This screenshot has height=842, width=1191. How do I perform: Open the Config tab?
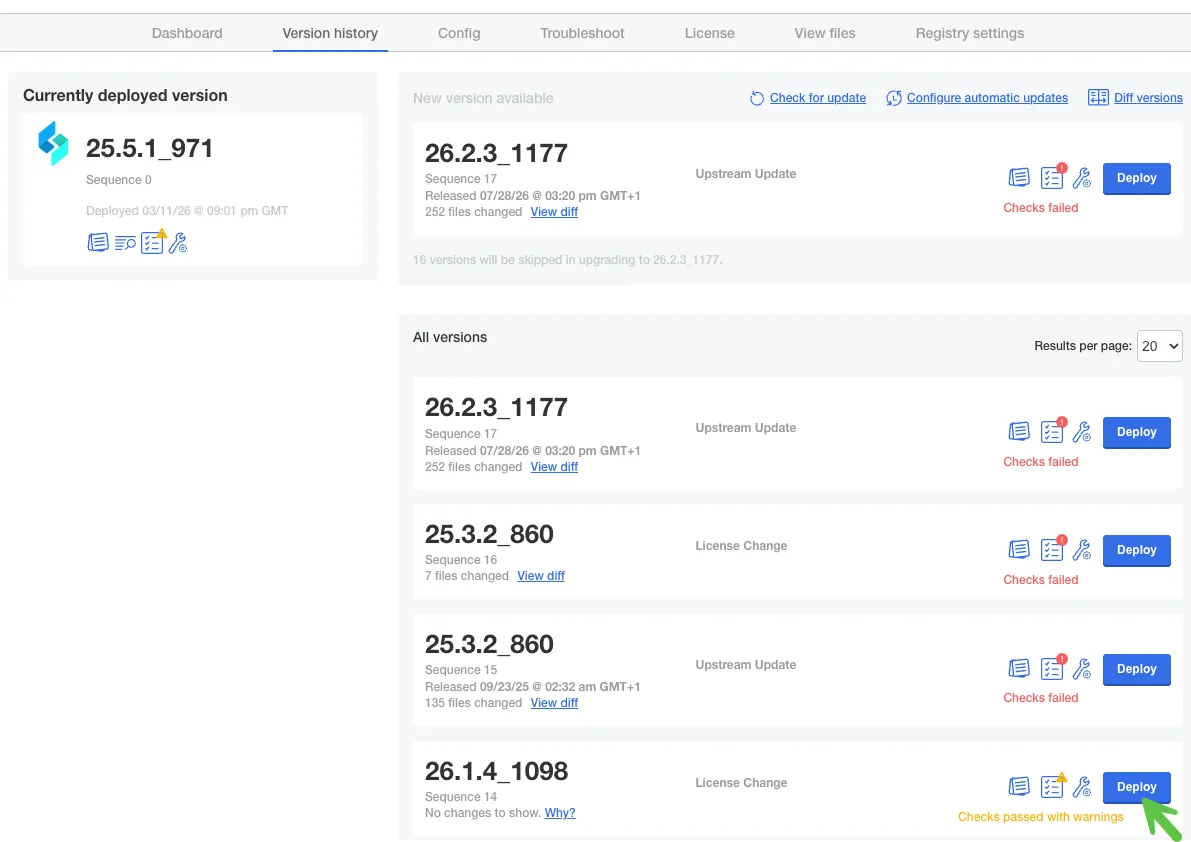(x=459, y=33)
